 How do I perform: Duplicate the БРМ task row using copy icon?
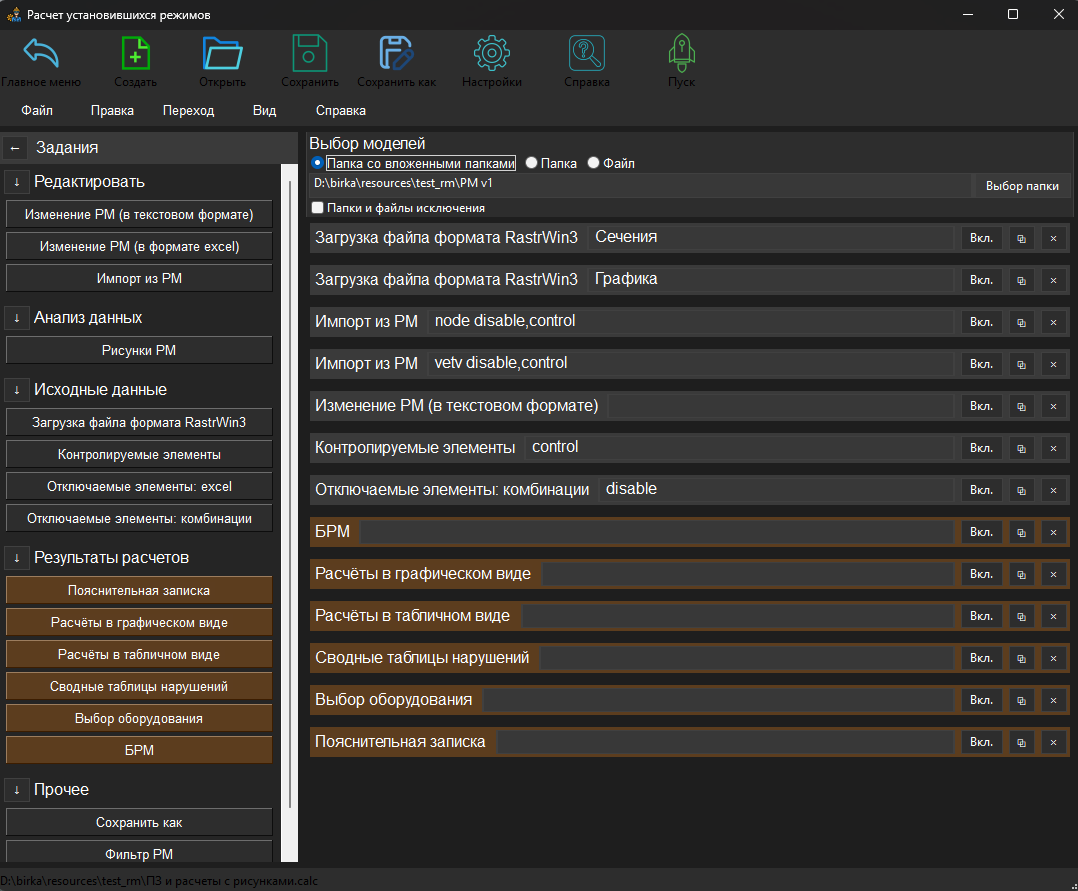point(1021,532)
